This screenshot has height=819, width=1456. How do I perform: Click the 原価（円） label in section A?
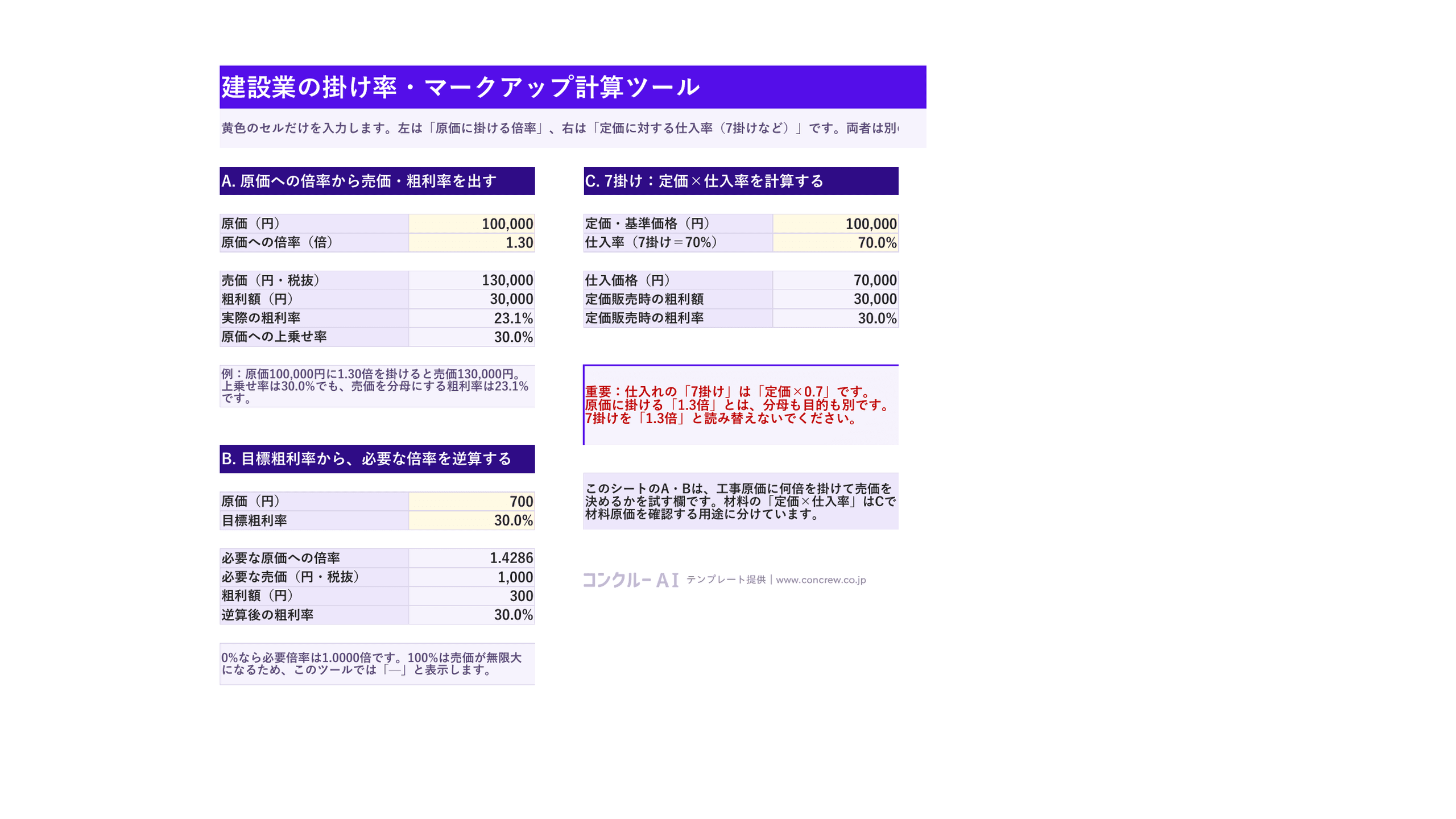tap(314, 224)
